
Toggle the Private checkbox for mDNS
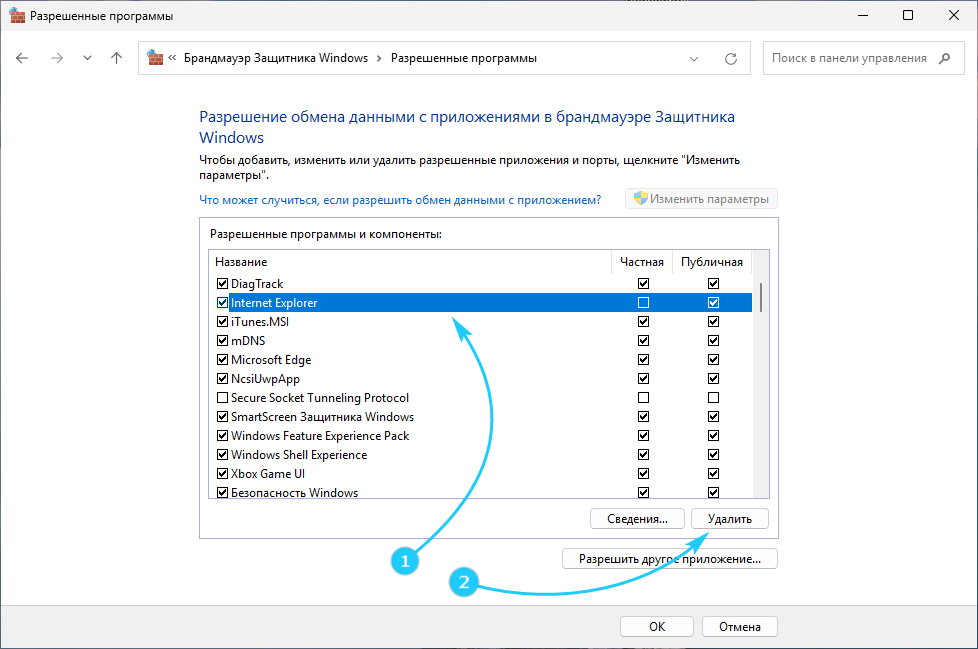pyautogui.click(x=643, y=340)
